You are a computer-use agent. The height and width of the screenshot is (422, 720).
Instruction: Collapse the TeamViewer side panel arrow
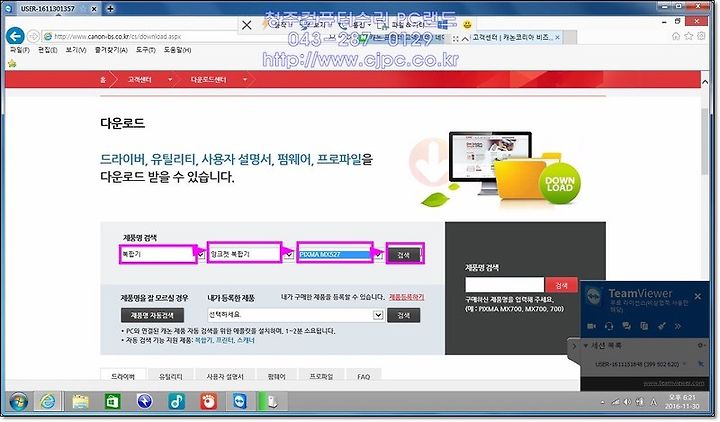(574, 346)
